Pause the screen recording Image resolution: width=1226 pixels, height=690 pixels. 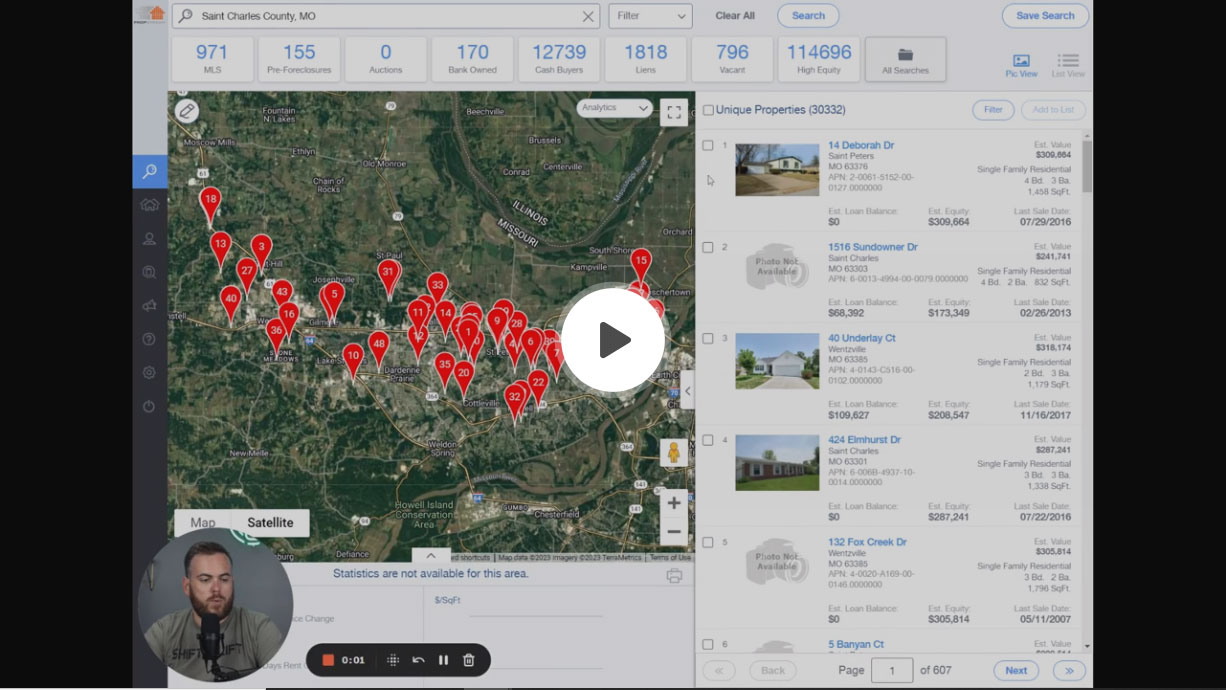tap(443, 660)
